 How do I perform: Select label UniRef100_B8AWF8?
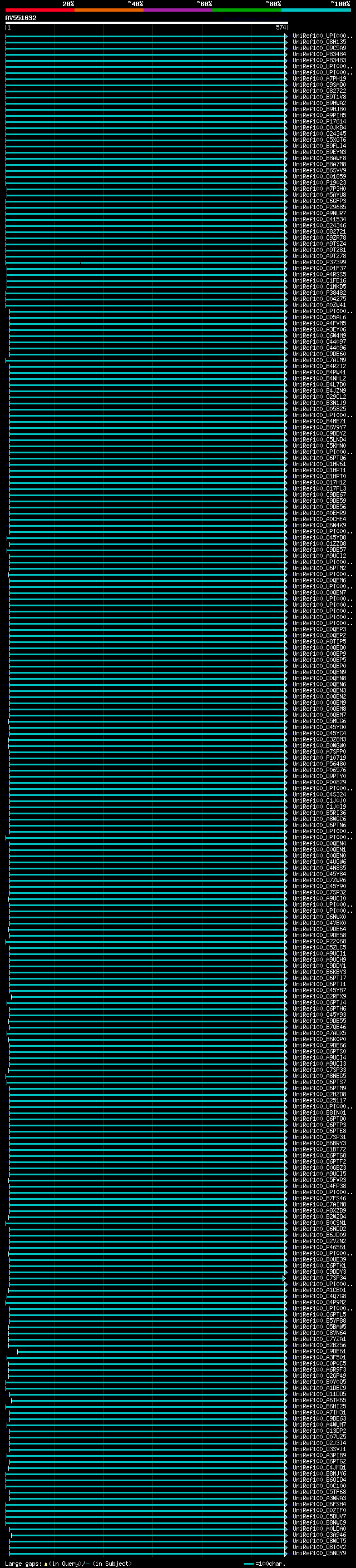(319, 159)
